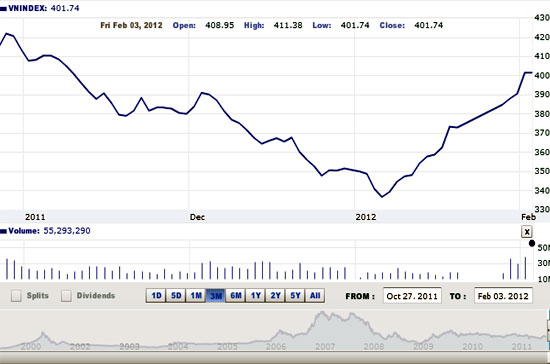Click the High value 411.38
550x364 pixels.
[288, 25]
